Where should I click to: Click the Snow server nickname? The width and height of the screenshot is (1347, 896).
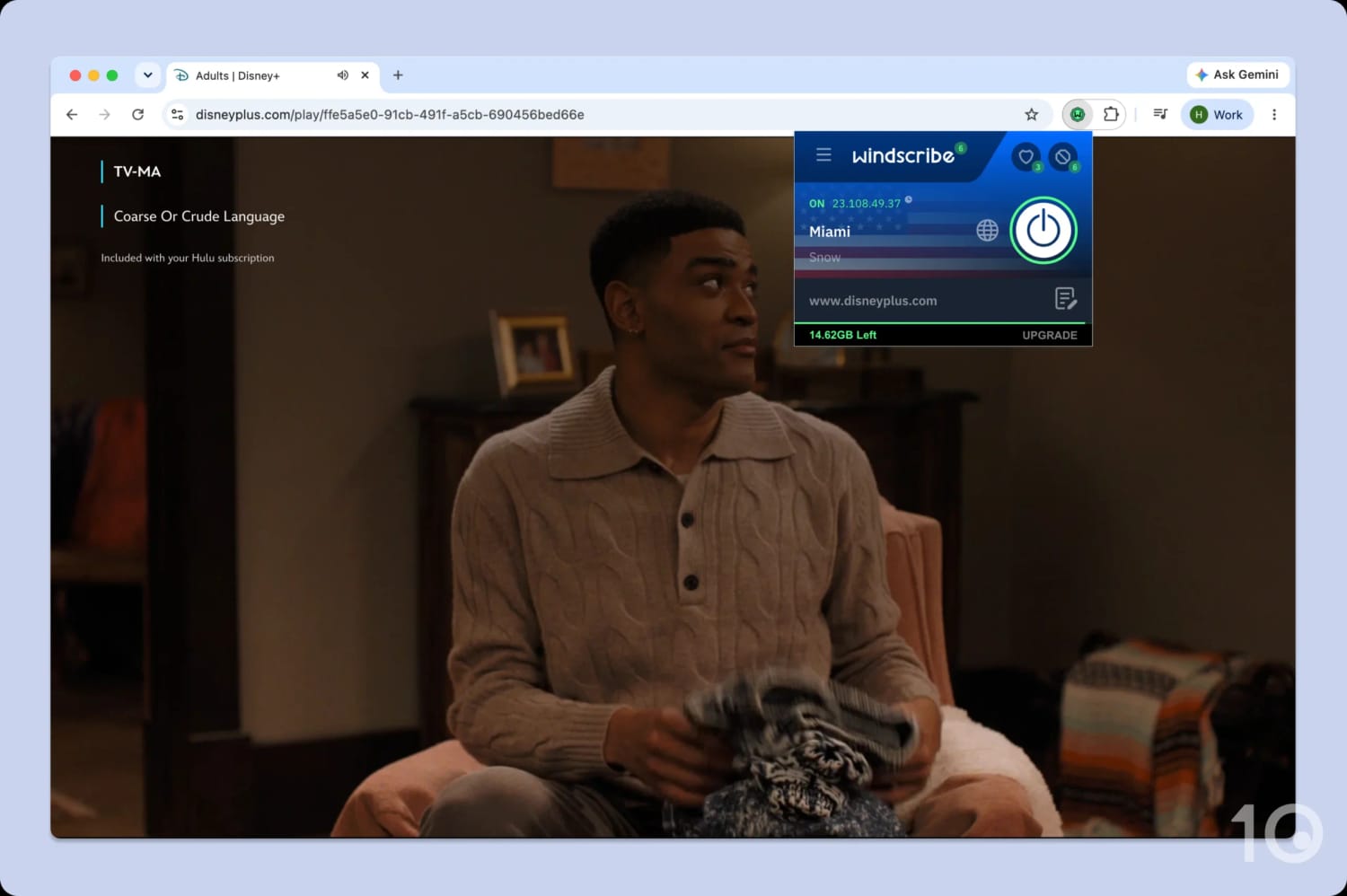coord(824,258)
